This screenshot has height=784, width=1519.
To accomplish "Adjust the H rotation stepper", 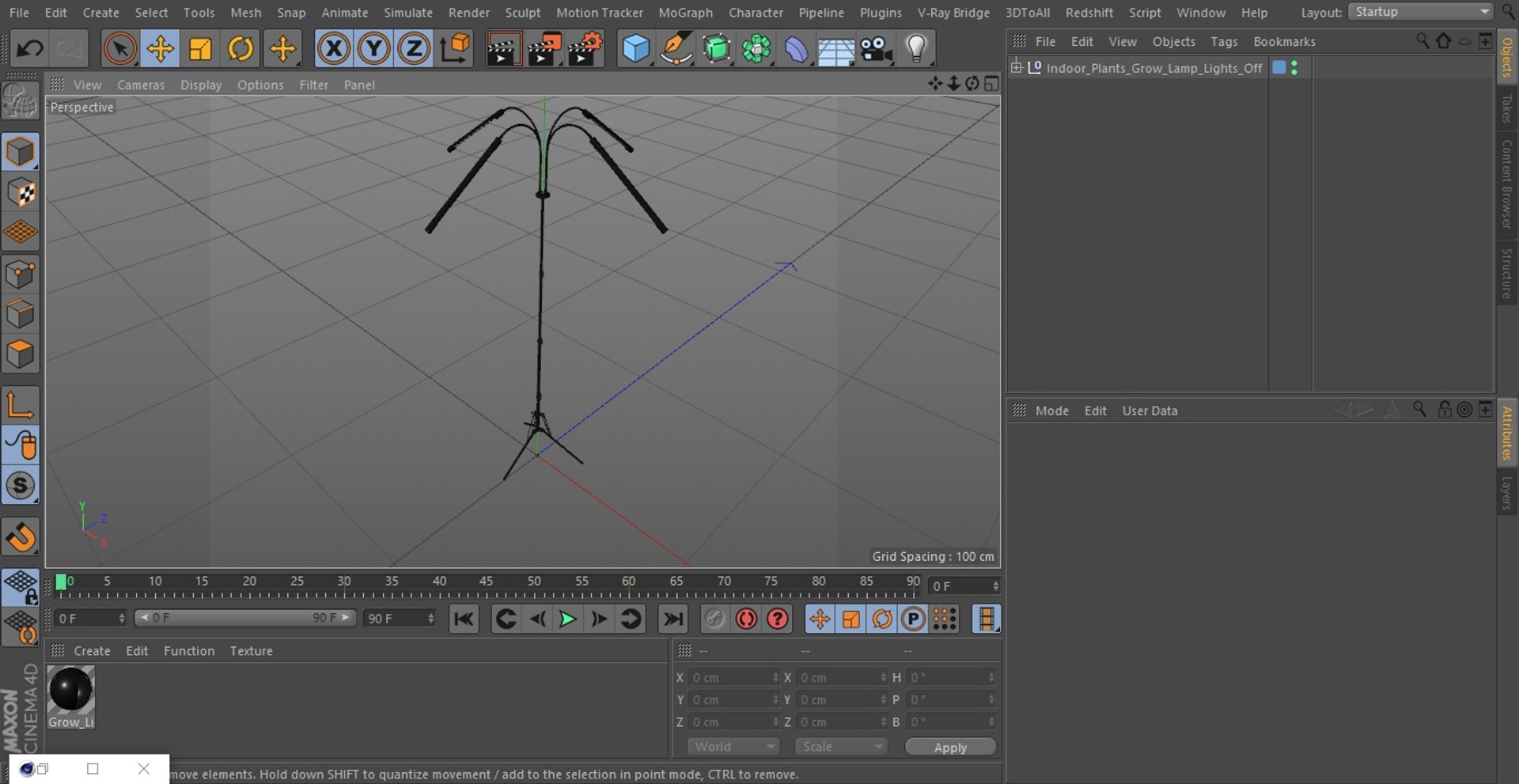I will click(991, 677).
